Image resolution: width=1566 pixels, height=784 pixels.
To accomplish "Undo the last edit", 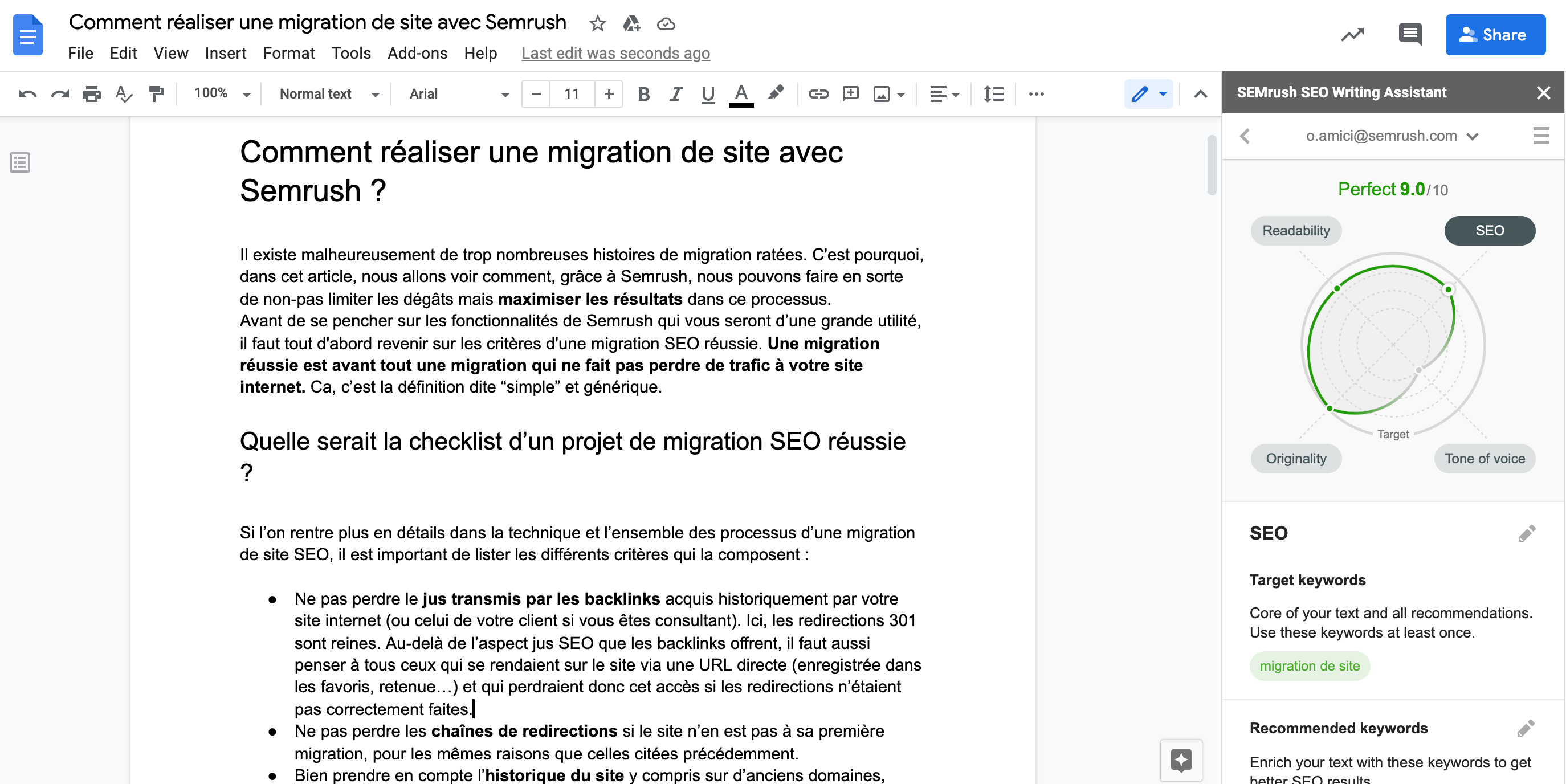I will click(27, 93).
